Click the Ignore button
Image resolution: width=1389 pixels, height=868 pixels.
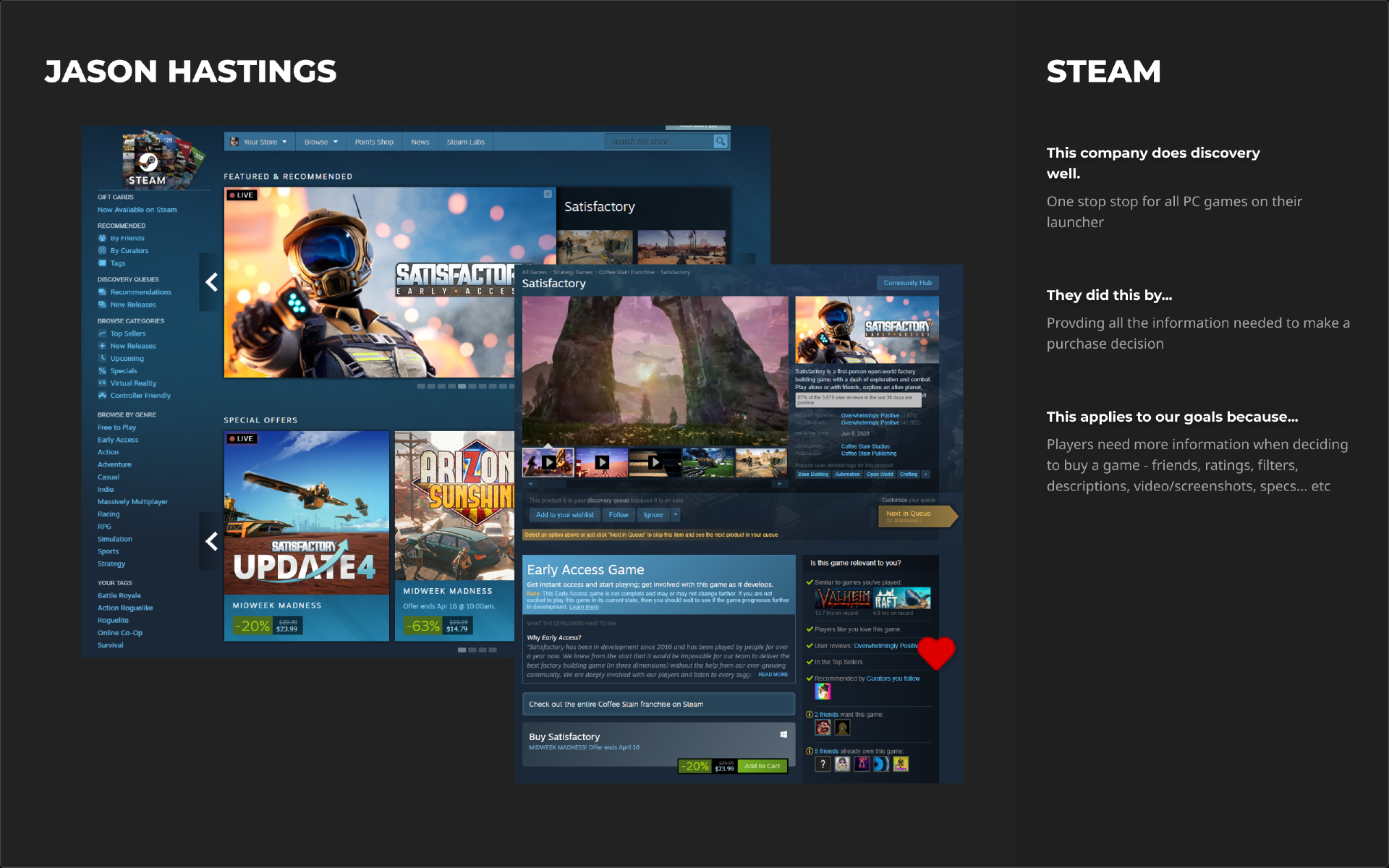point(653,515)
